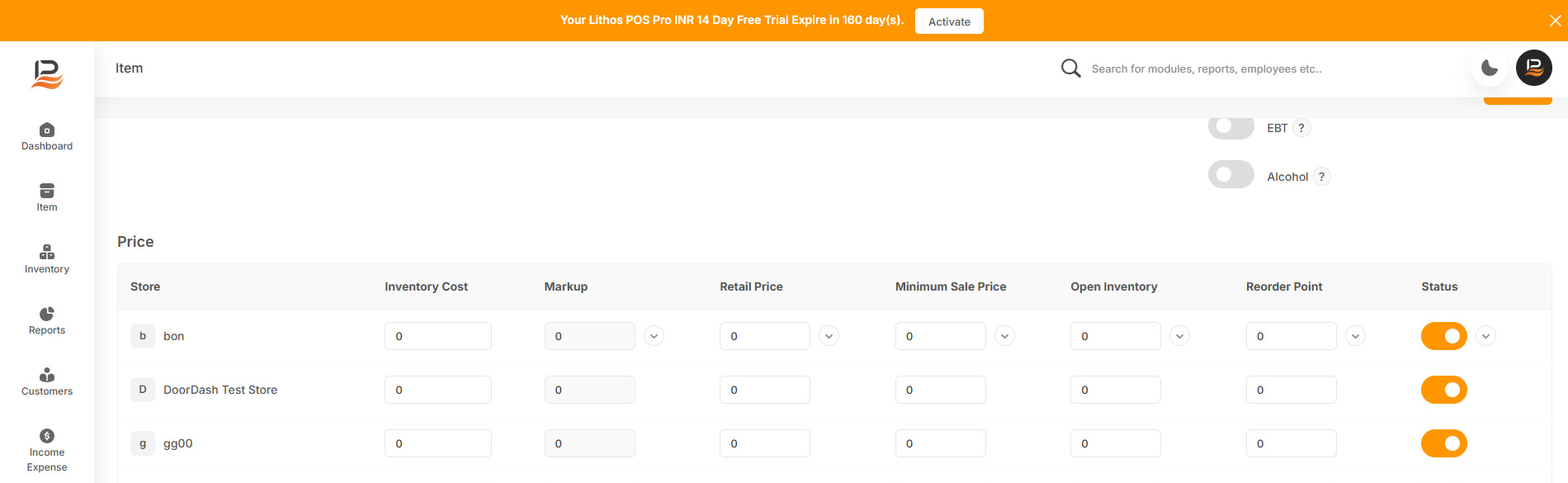Dismiss the trial banner with X

[x=1555, y=21]
